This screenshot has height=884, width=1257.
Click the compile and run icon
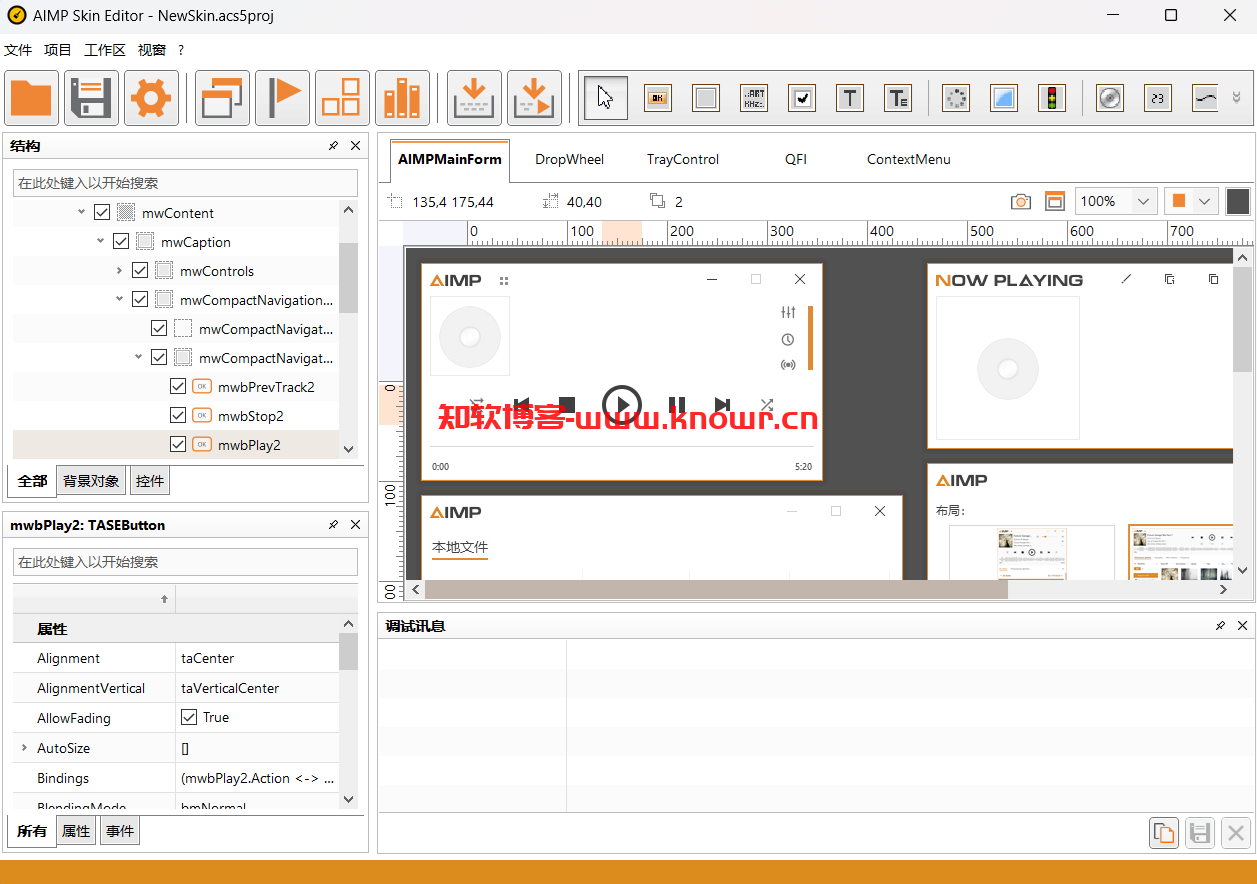534,98
